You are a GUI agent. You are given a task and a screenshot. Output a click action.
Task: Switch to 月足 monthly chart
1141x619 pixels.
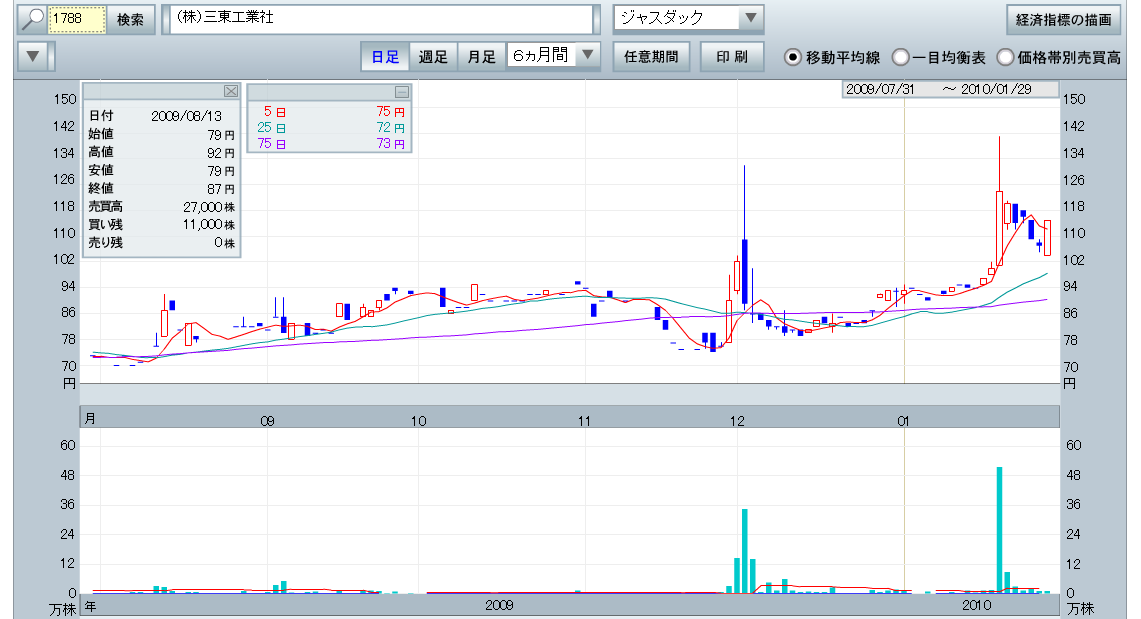[x=481, y=56]
